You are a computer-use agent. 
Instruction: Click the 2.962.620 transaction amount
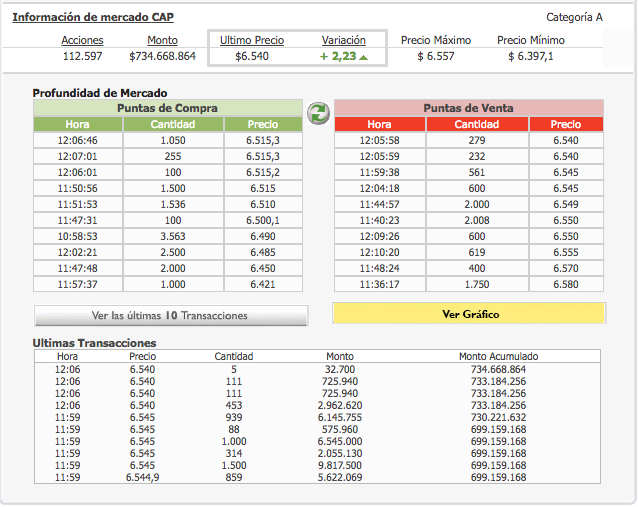[340, 405]
